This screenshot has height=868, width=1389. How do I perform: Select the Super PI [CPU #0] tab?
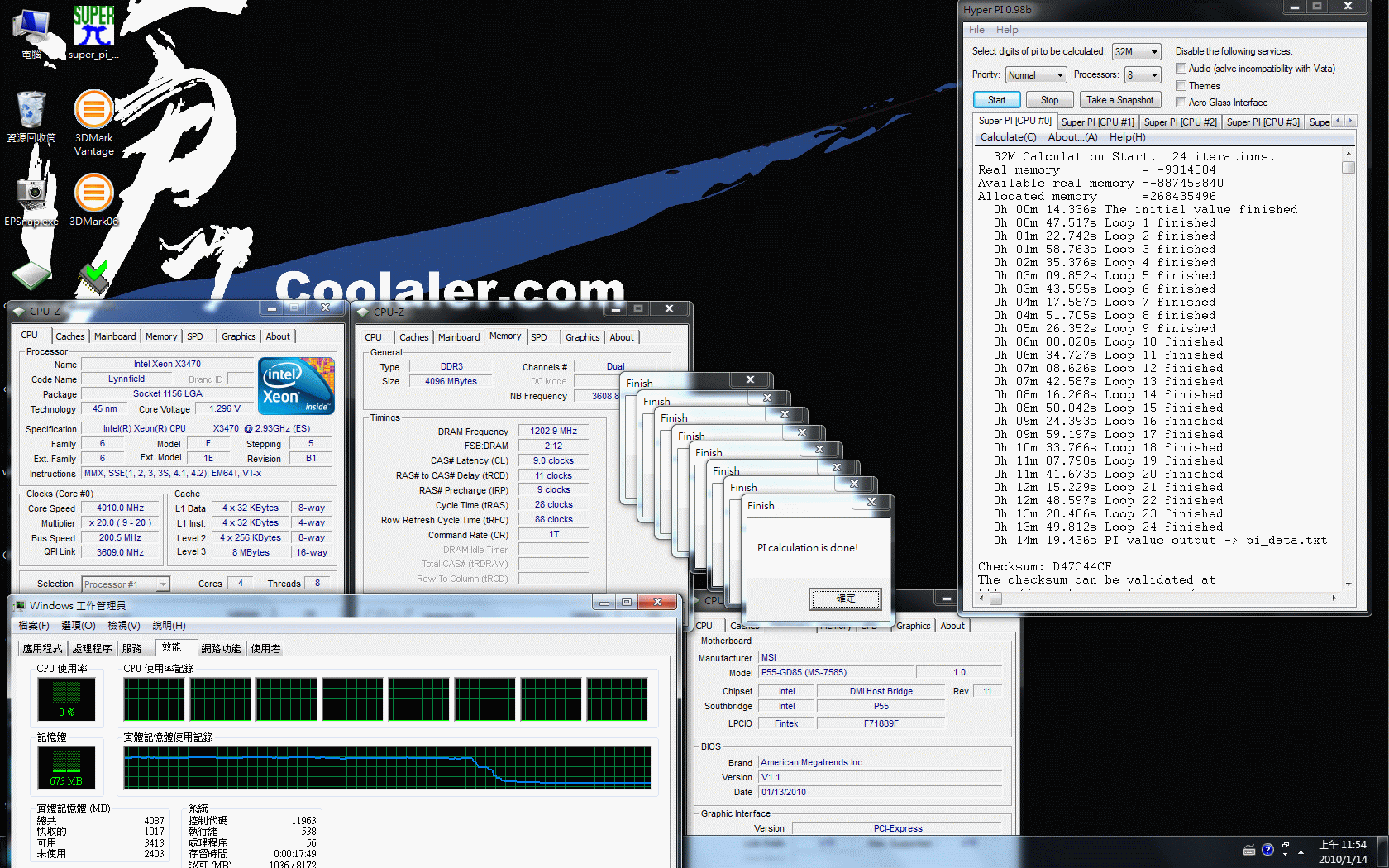(1014, 121)
